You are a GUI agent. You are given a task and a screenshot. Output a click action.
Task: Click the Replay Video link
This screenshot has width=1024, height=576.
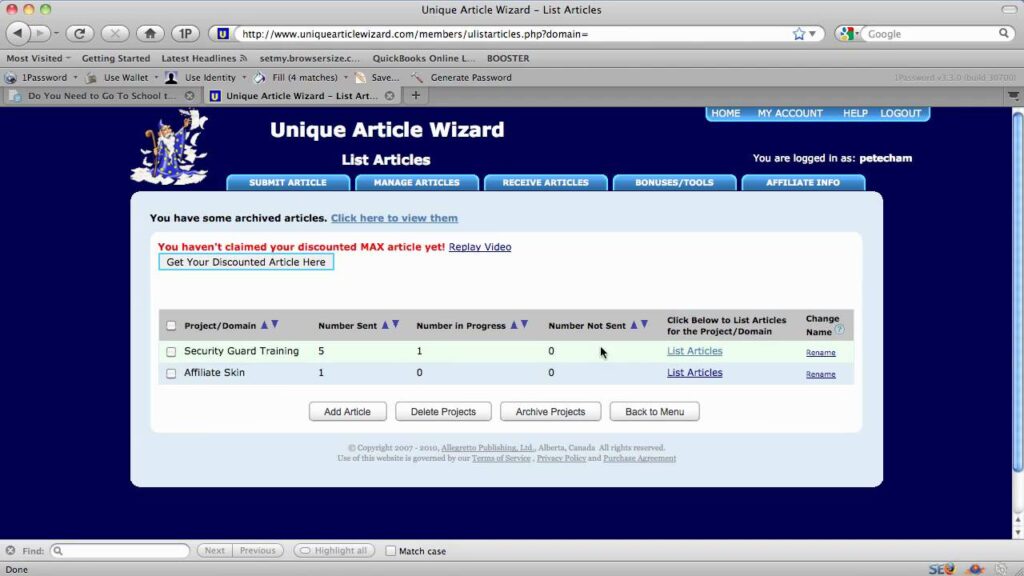(480, 247)
